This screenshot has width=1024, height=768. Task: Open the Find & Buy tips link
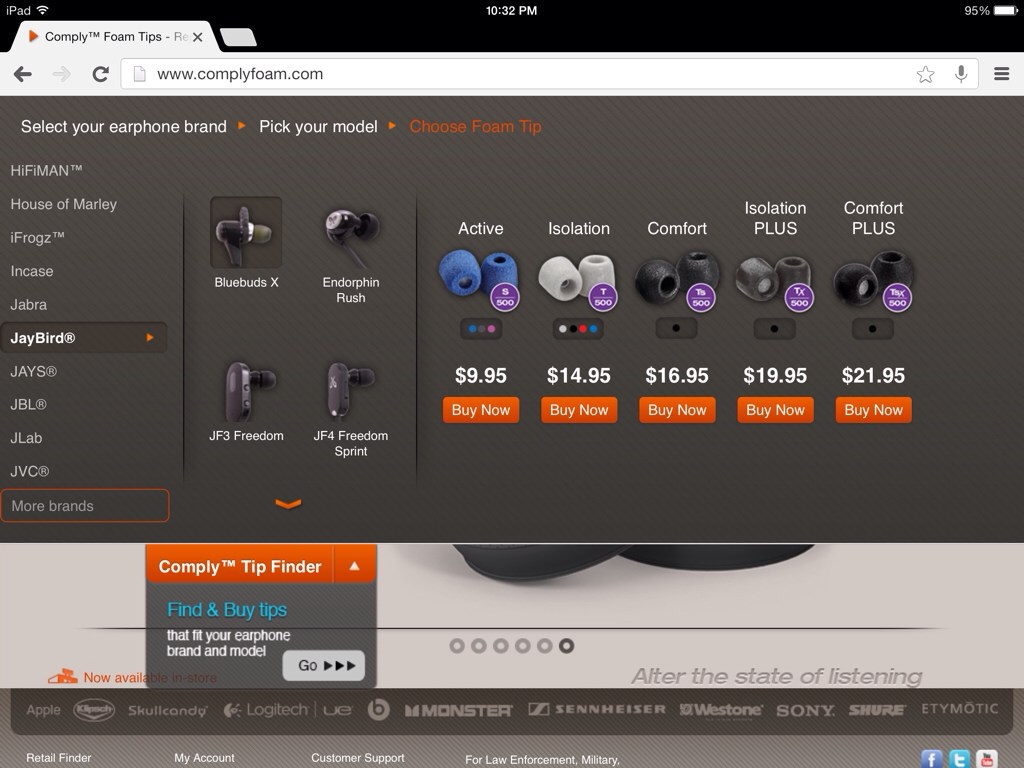click(x=227, y=609)
